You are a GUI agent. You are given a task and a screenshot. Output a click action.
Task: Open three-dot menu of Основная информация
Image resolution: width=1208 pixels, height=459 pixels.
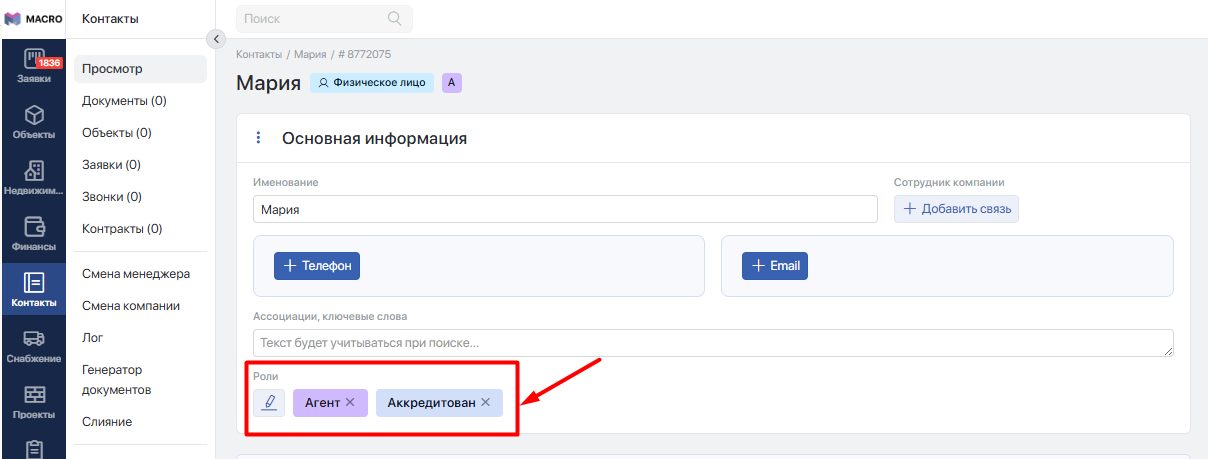click(x=259, y=138)
